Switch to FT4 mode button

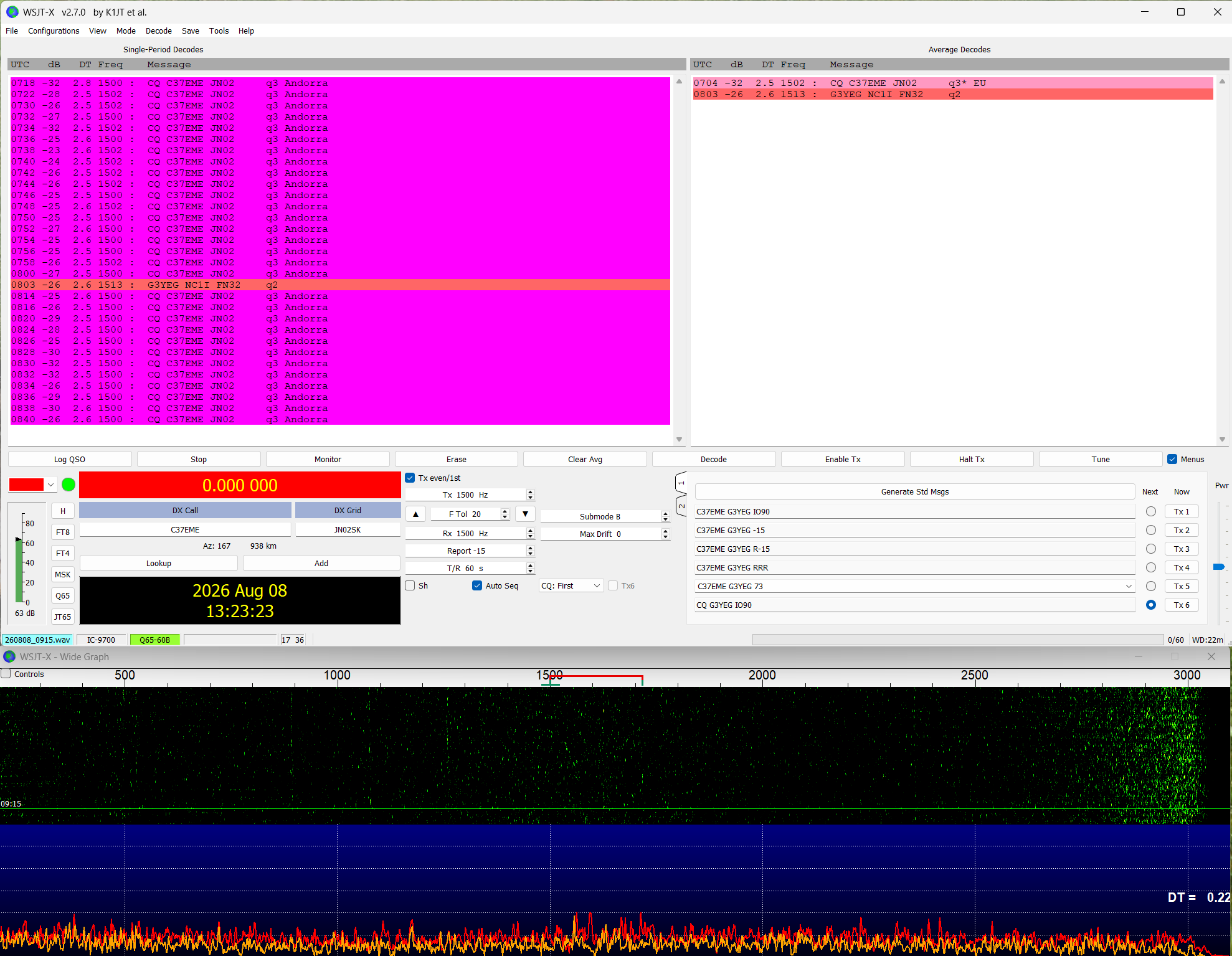62,554
